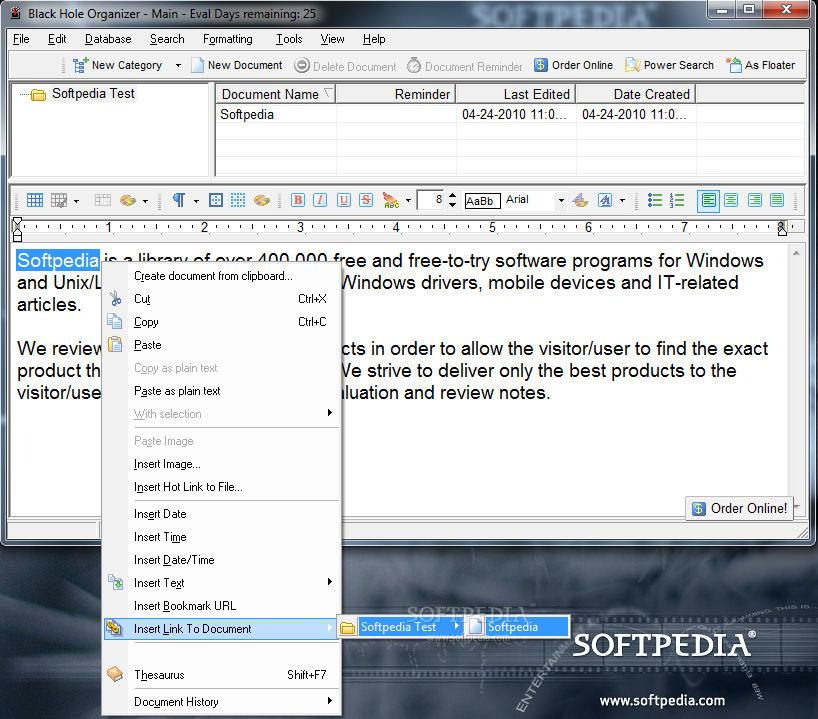This screenshot has height=719, width=818.
Task: Increase font size with up arrow
Action: click(452, 196)
